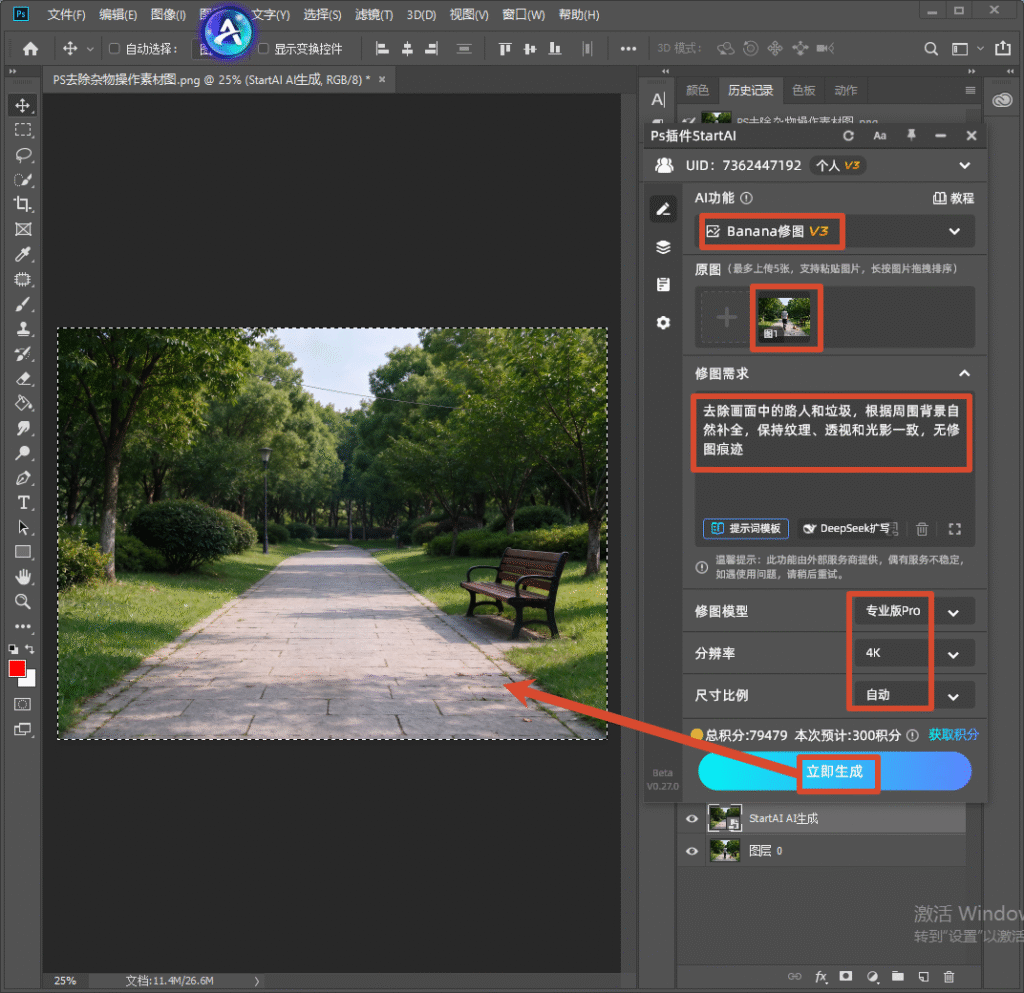Open the 滤镜(T) menu
Viewport: 1024px width, 993px height.
(374, 14)
